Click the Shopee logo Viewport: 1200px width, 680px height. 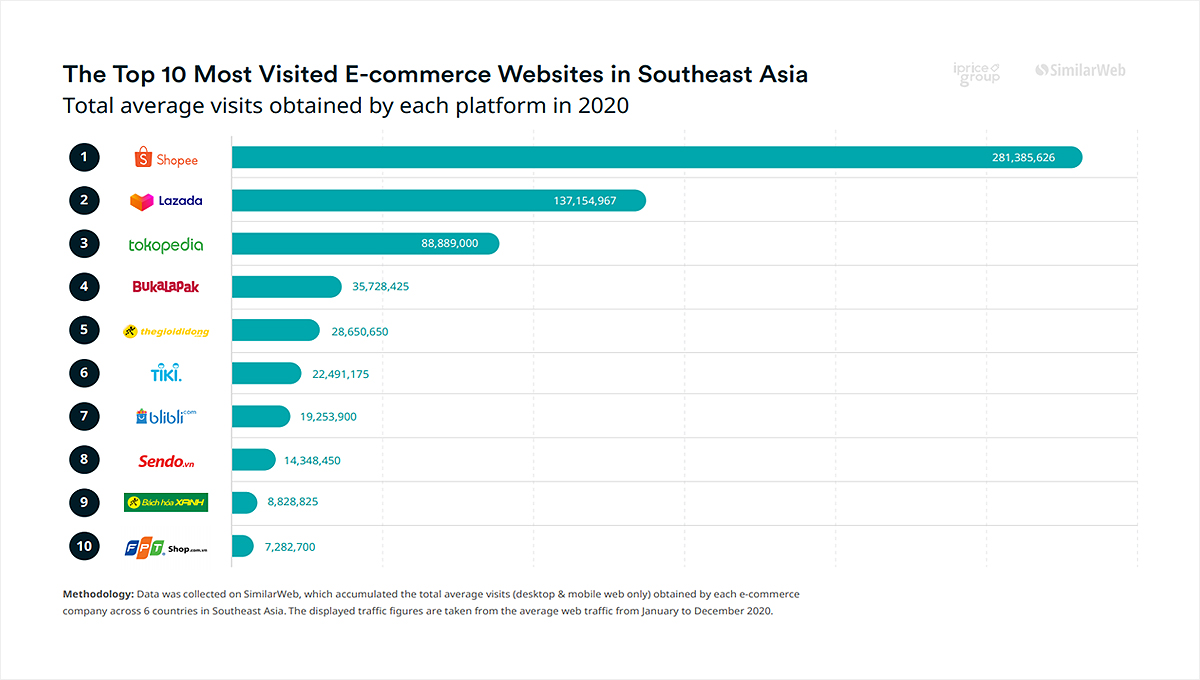click(166, 158)
